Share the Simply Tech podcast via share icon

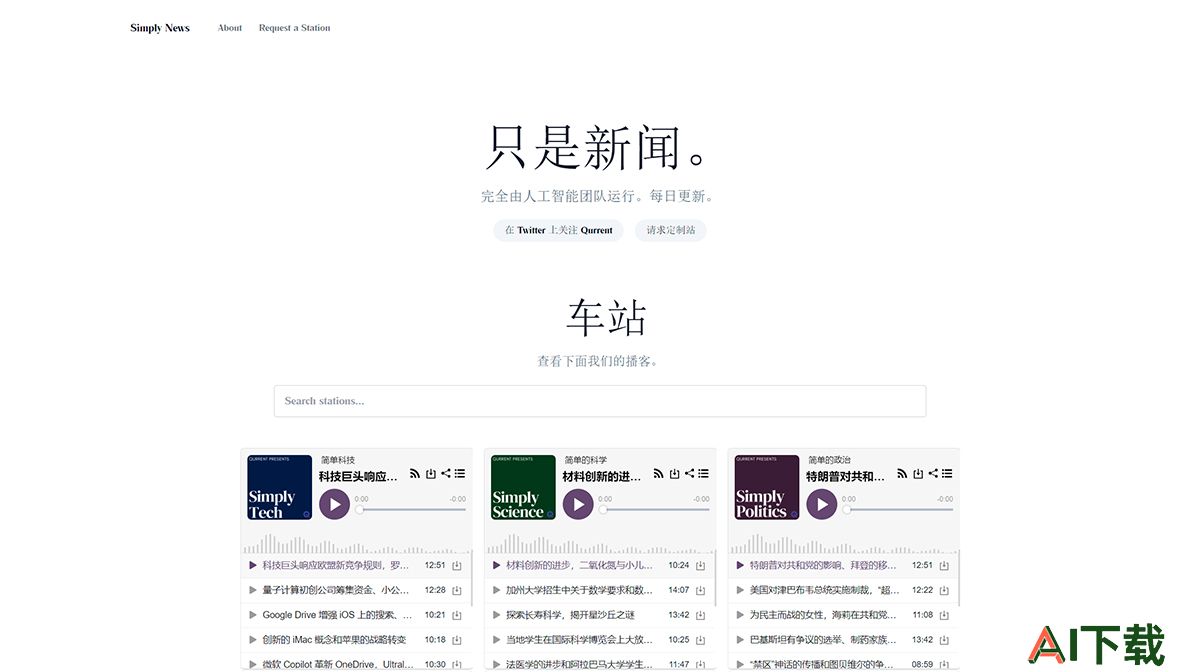click(x=445, y=474)
